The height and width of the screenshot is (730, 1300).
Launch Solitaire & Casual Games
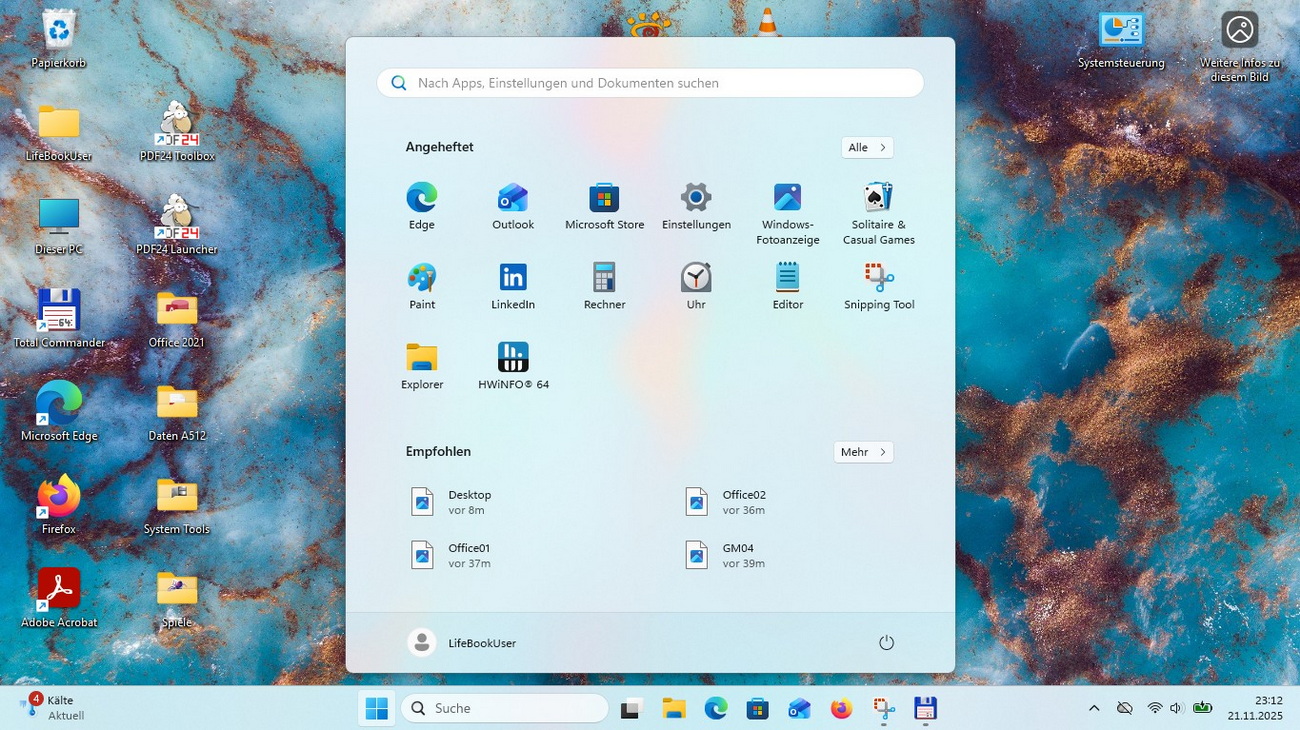879,200
